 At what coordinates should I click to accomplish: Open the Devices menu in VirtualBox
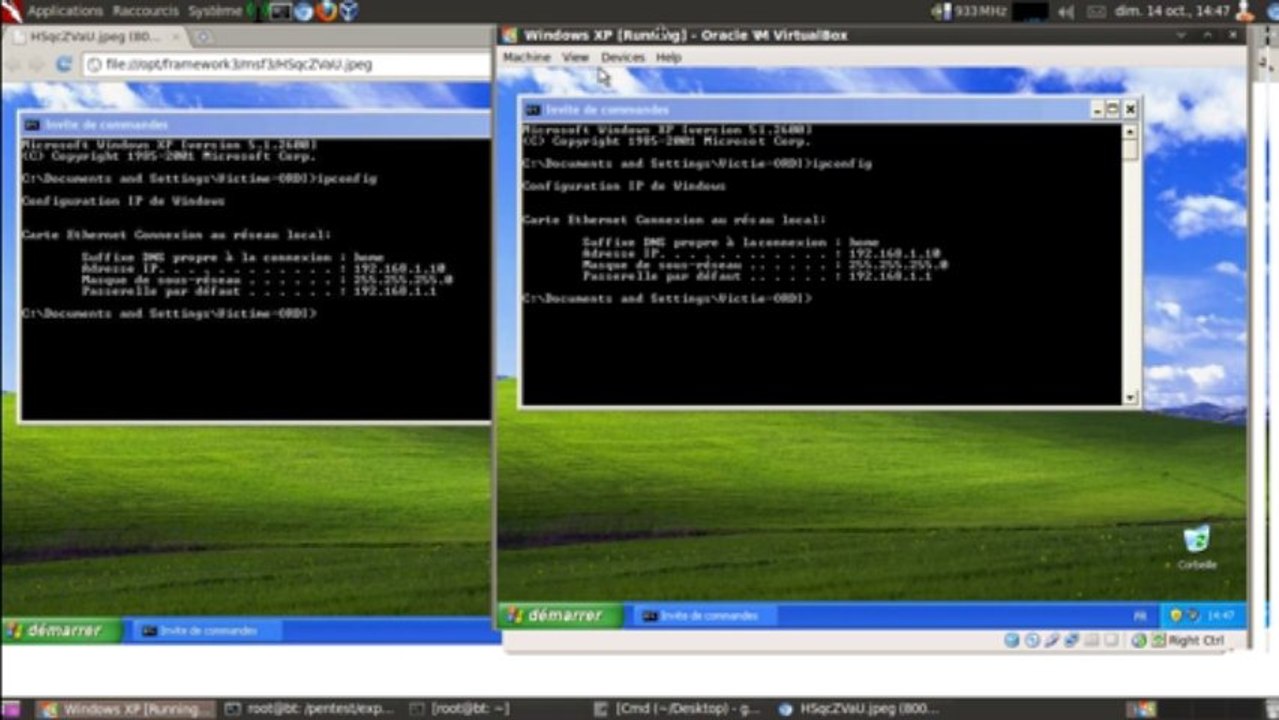tap(623, 57)
